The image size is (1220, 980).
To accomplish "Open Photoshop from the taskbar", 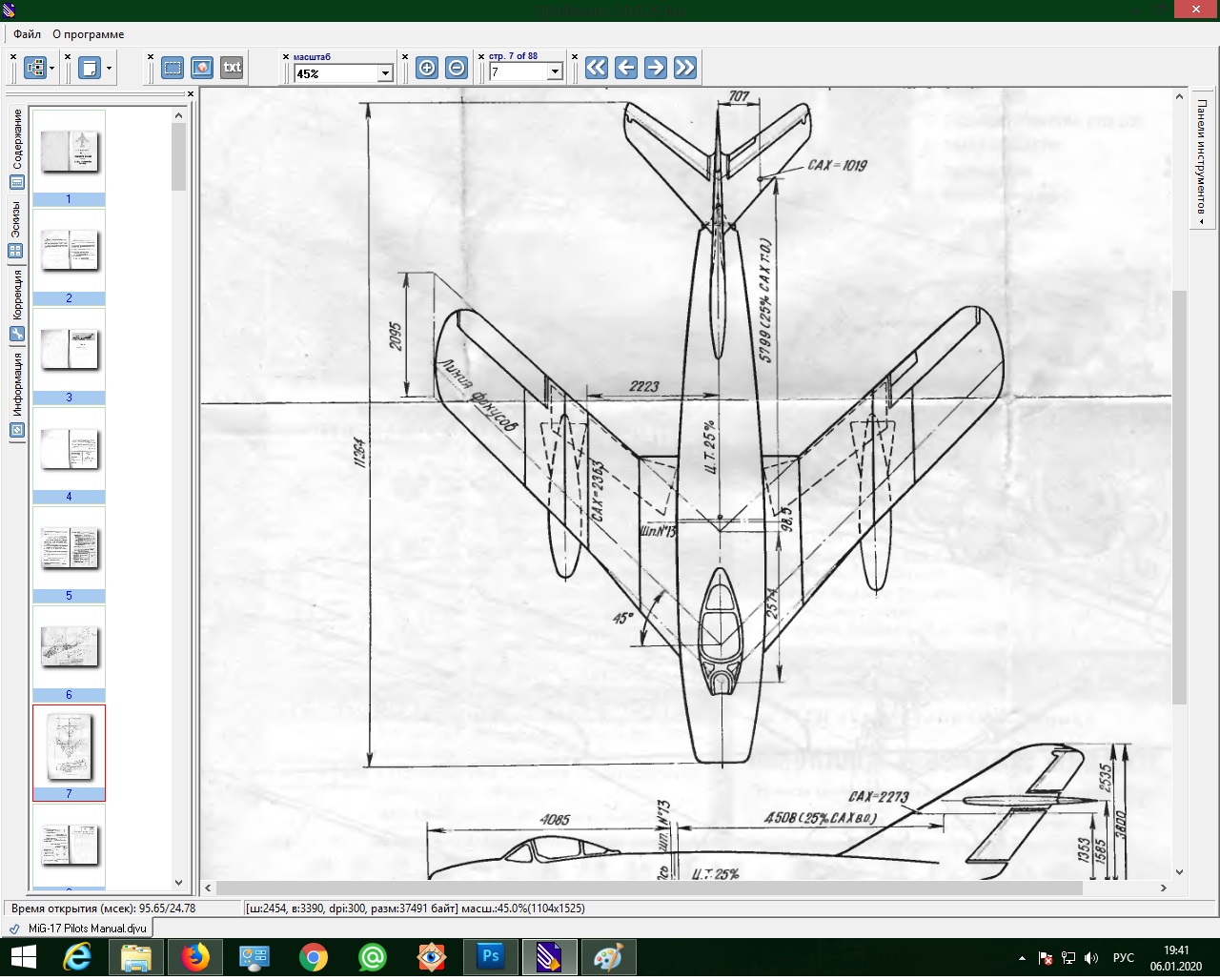I will [x=491, y=957].
